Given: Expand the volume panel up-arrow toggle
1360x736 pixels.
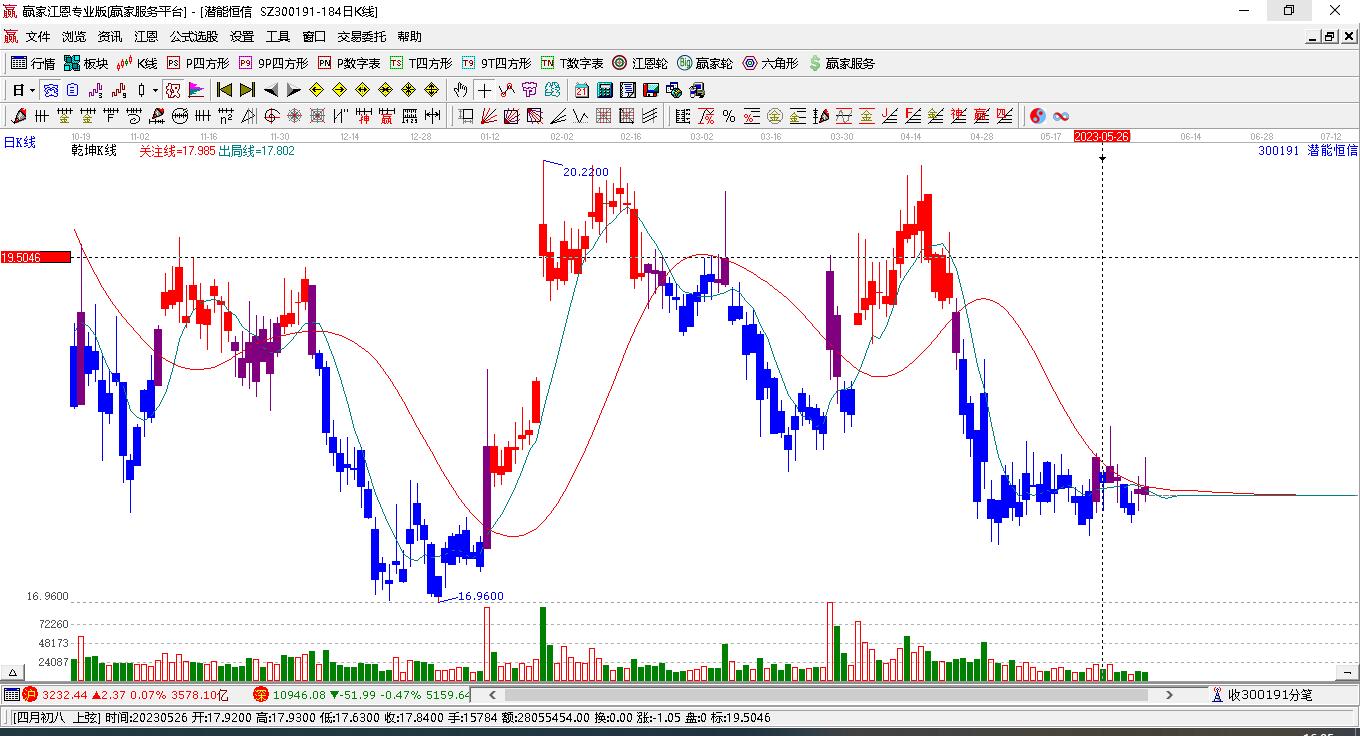Looking at the screenshot, I should point(14,673).
